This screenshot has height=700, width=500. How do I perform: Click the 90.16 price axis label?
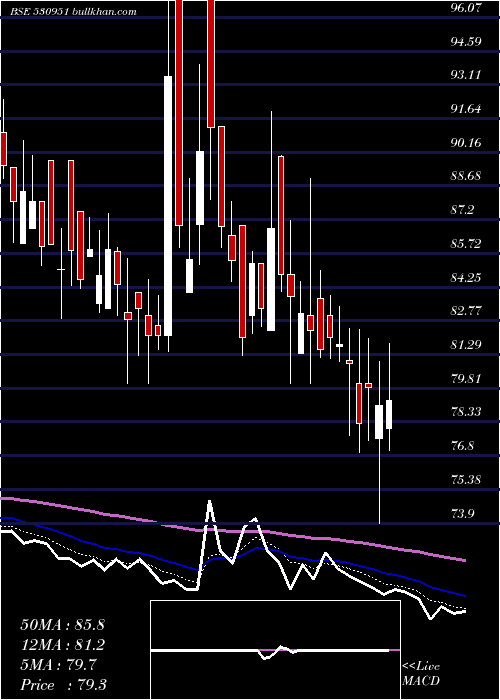coord(466,143)
